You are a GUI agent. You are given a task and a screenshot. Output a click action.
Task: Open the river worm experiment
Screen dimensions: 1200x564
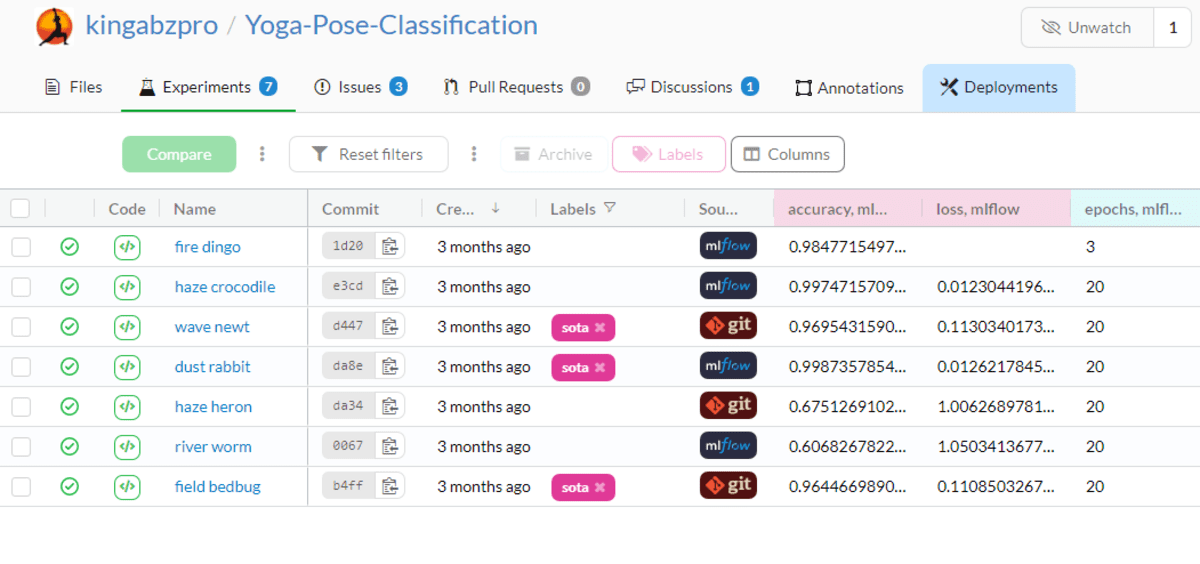[213, 447]
